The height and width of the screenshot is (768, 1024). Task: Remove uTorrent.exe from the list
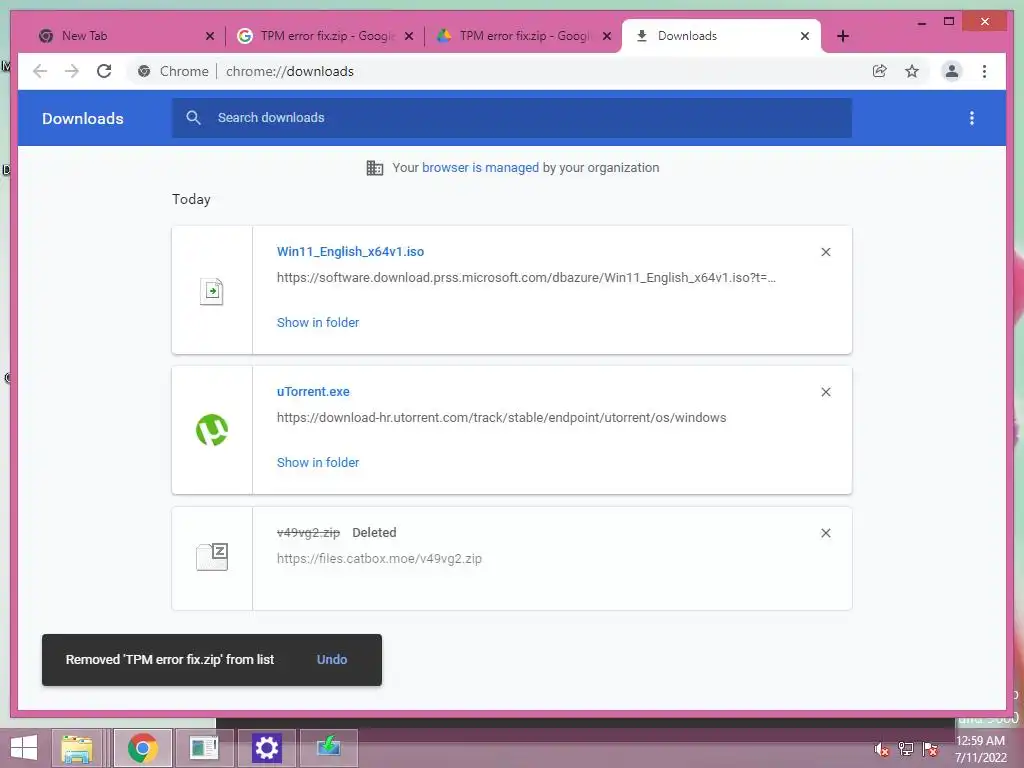click(x=825, y=392)
